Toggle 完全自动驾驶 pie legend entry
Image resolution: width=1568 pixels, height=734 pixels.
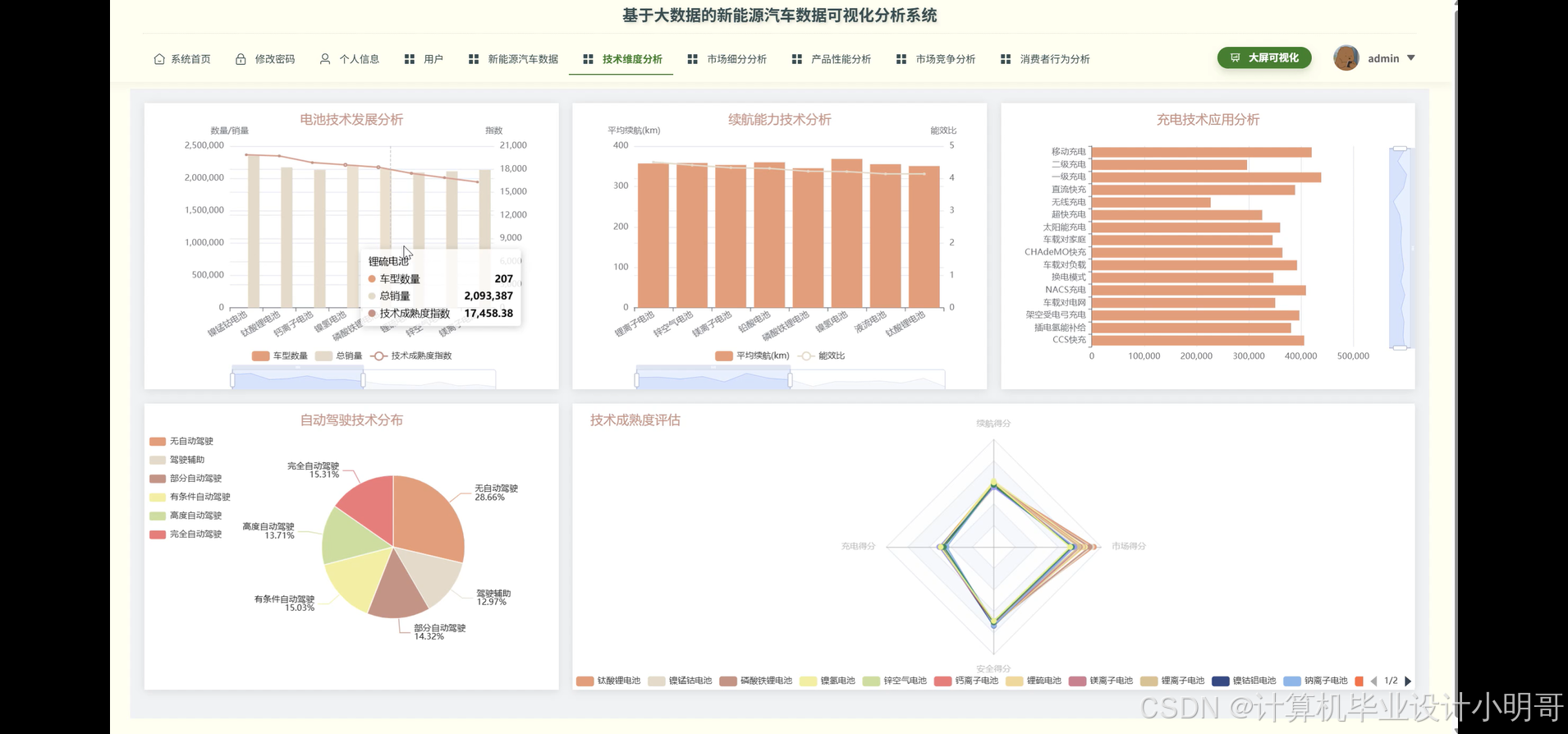pos(186,534)
